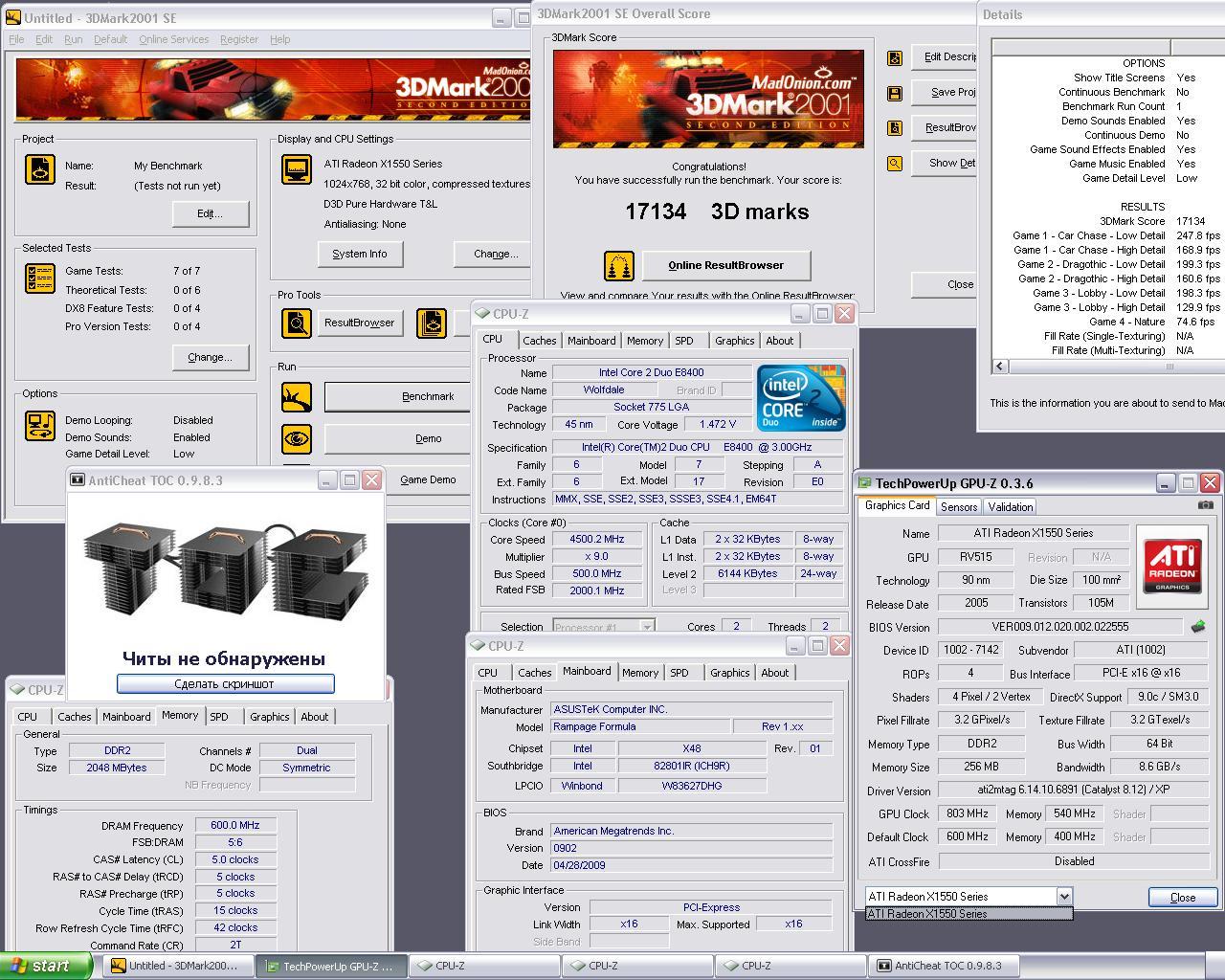Switch to TechPowerUp GPU-Z taskbar item
Image resolution: width=1225 pixels, height=980 pixels.
coord(331,967)
